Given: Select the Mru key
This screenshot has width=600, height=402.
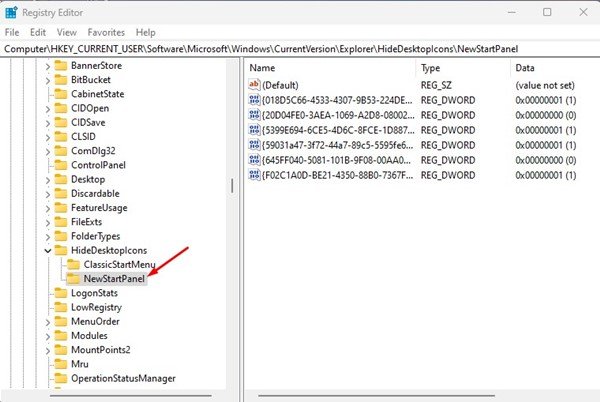Looking at the screenshot, I should pyautogui.click(x=80, y=364).
